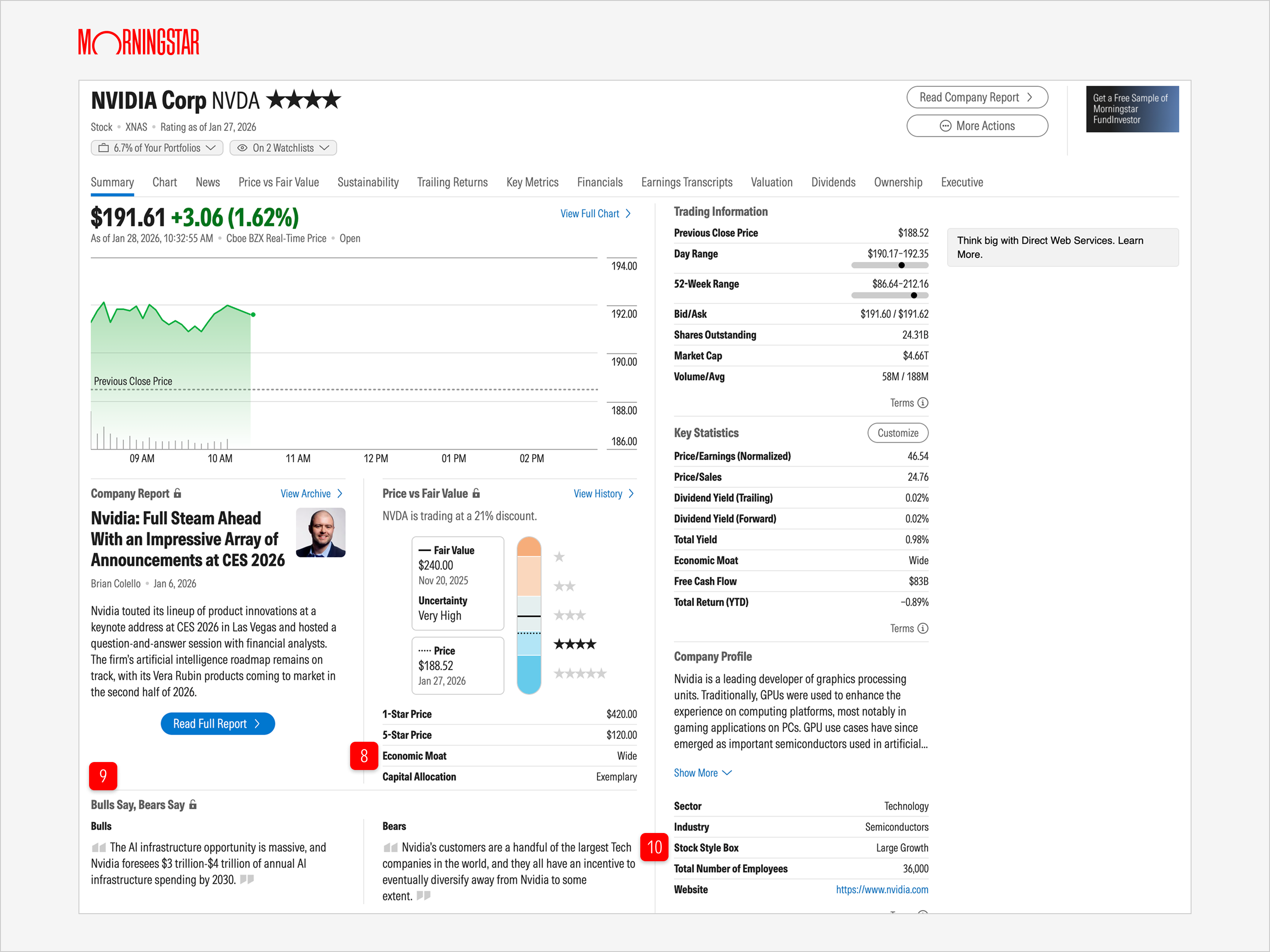Click the Day Range indicator bar
The width and height of the screenshot is (1270, 952).
coord(890,265)
